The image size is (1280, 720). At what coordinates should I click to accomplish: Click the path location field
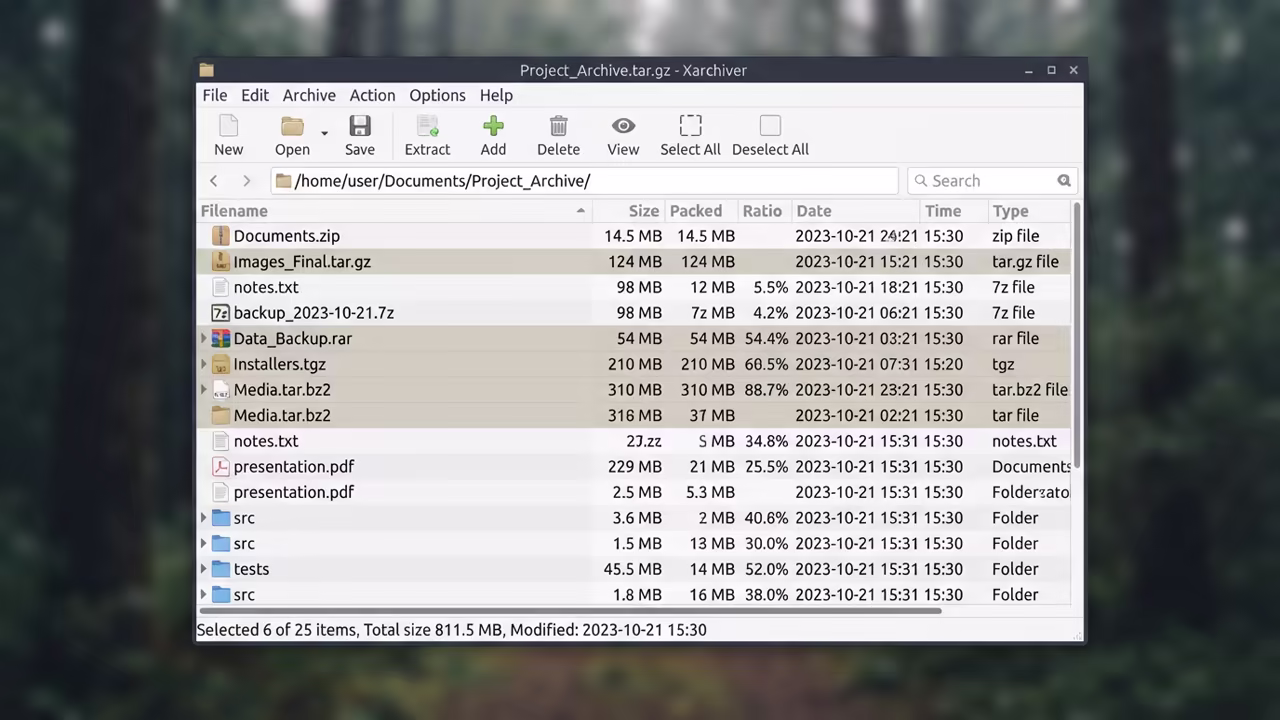click(584, 181)
